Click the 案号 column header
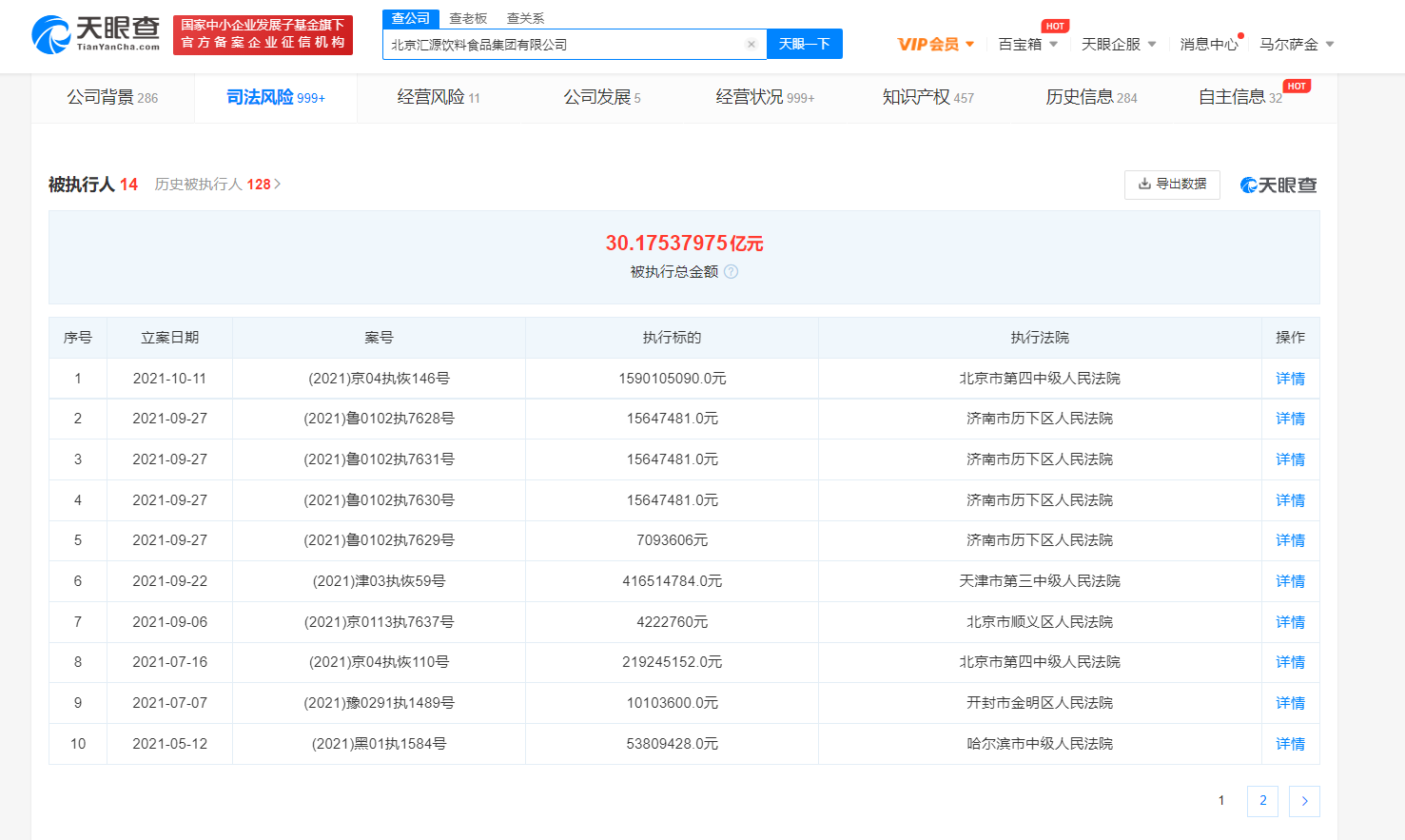This screenshot has width=1405, height=840. [379, 338]
